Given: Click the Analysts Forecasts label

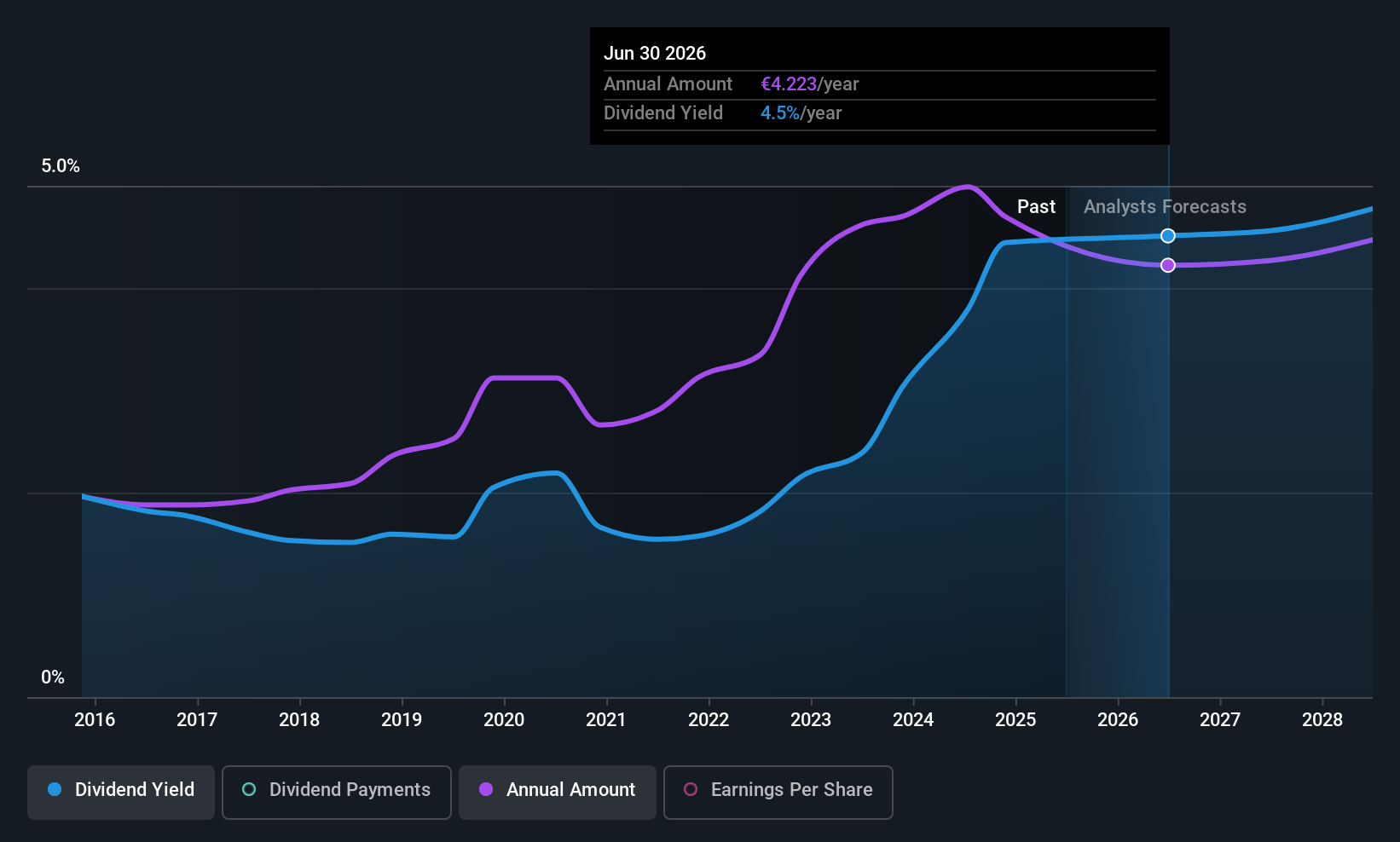Looking at the screenshot, I should (1165, 207).
